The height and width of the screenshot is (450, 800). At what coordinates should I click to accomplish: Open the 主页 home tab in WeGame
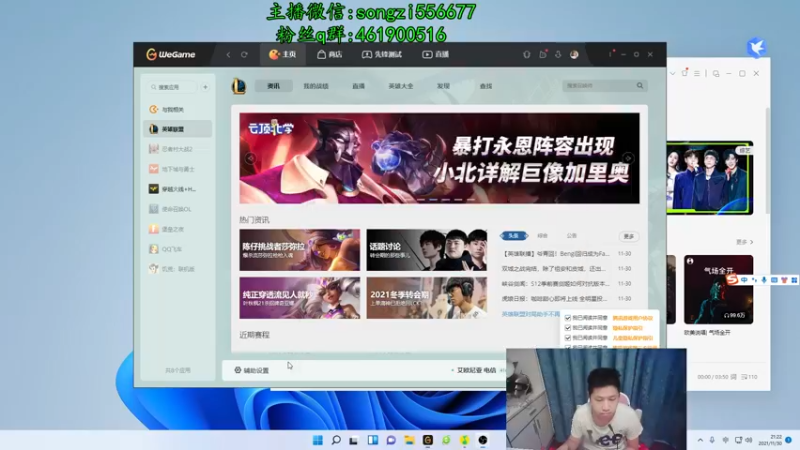283,54
